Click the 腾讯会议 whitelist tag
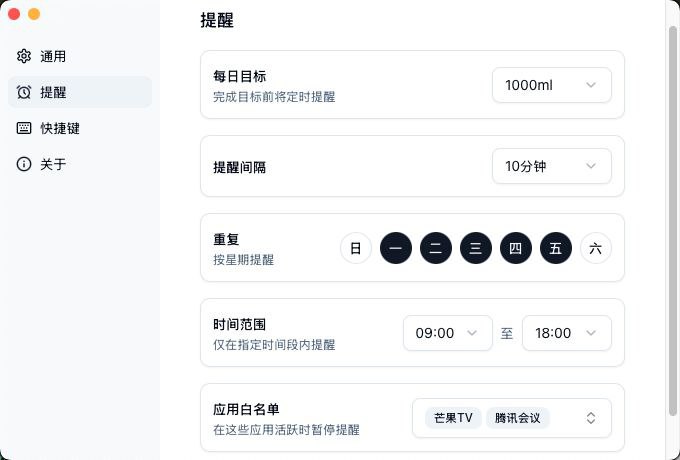The image size is (680, 460). click(518, 418)
